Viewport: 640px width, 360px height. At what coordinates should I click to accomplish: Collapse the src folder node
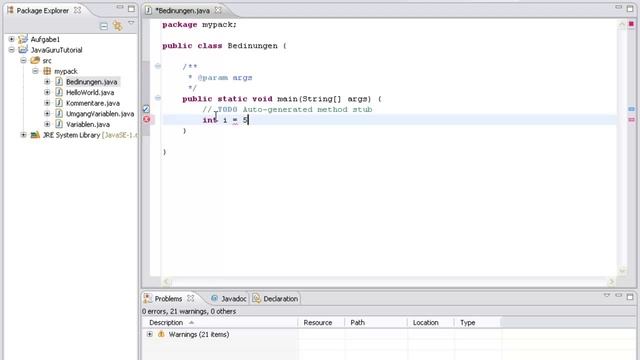[23, 60]
